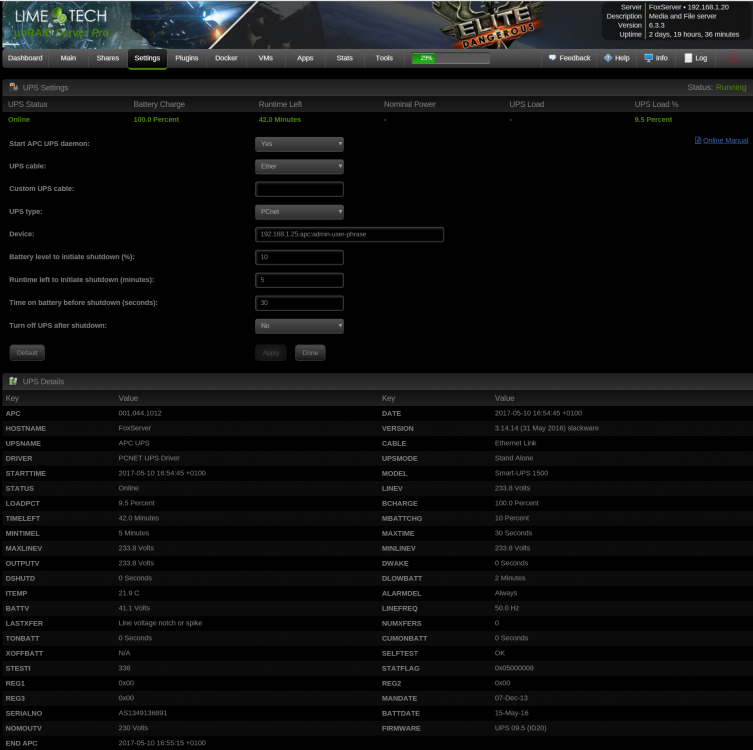Open the Online Manual link

pyautogui.click(x=725, y=140)
